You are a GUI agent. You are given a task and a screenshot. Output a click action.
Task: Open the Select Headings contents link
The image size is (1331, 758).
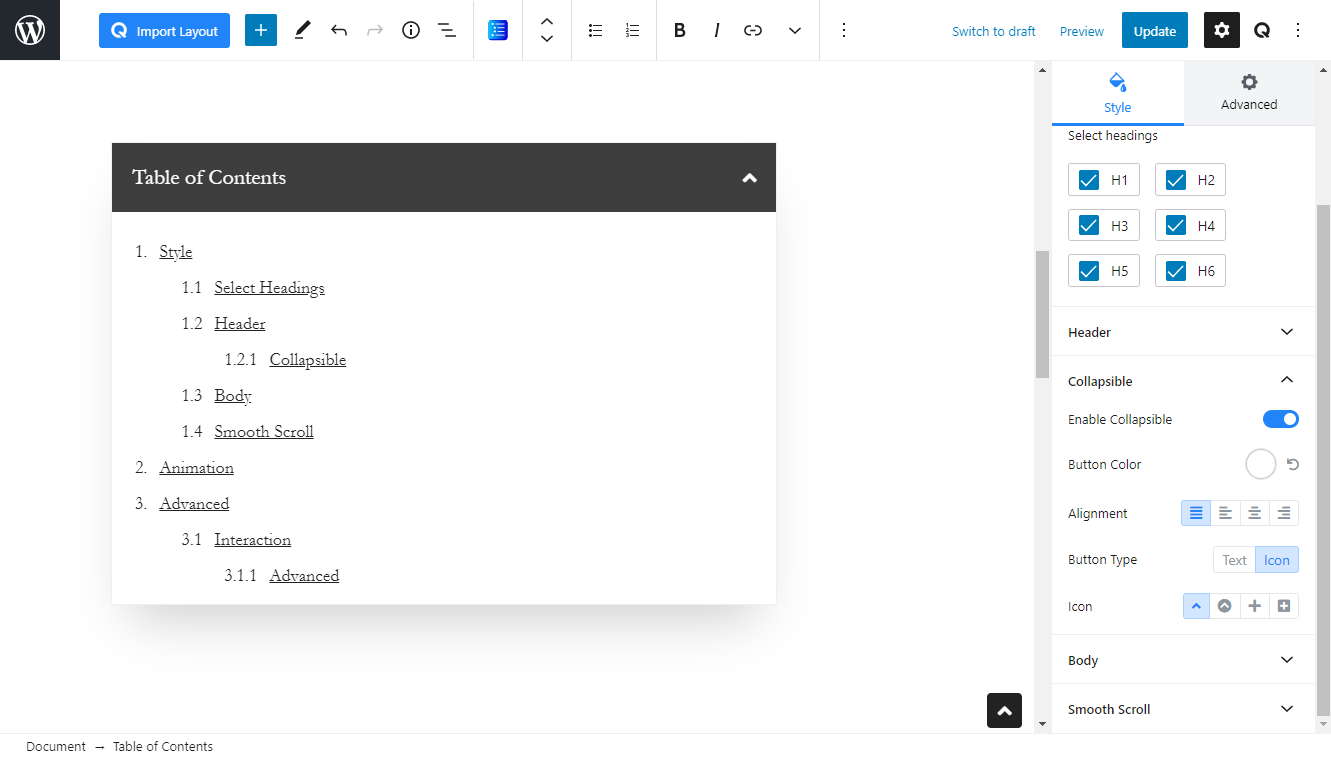coord(269,288)
